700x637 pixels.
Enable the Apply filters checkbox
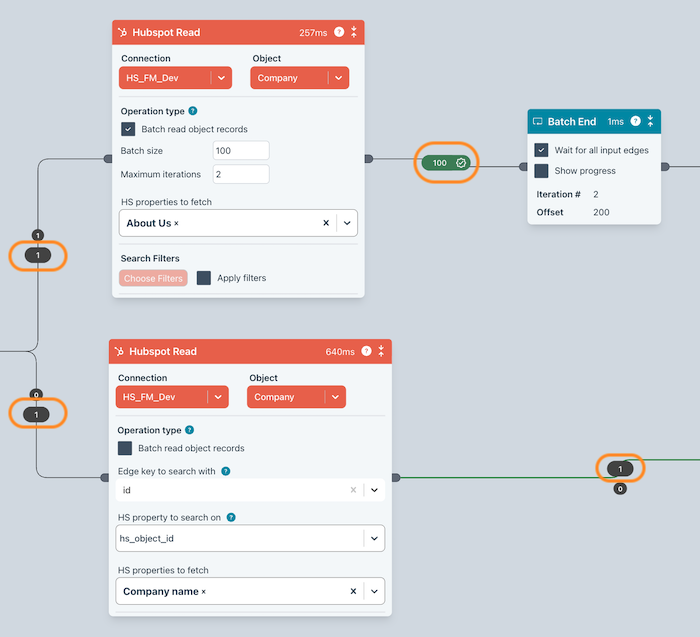click(x=204, y=278)
